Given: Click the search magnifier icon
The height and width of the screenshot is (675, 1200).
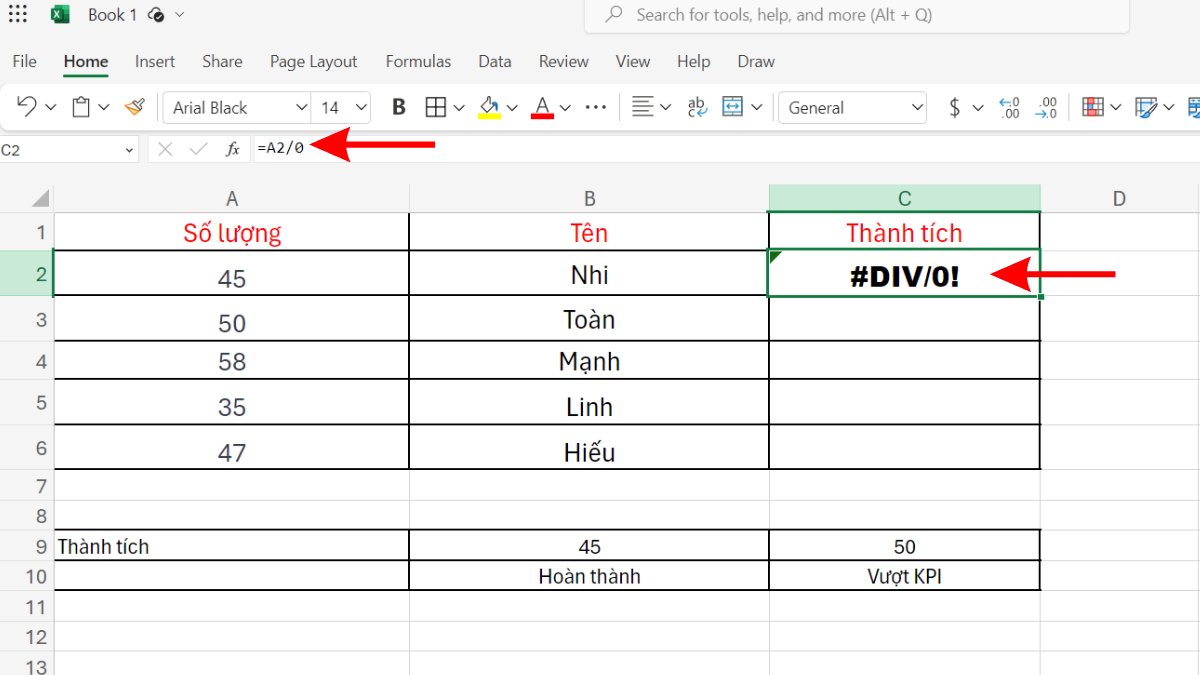Looking at the screenshot, I should [616, 15].
